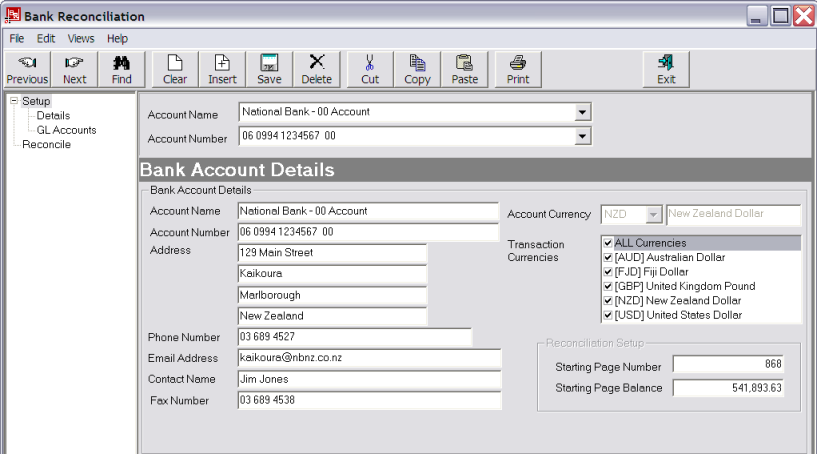The width and height of the screenshot is (817, 454).
Task: Collapse the Setup tree node
Action: tap(13, 101)
